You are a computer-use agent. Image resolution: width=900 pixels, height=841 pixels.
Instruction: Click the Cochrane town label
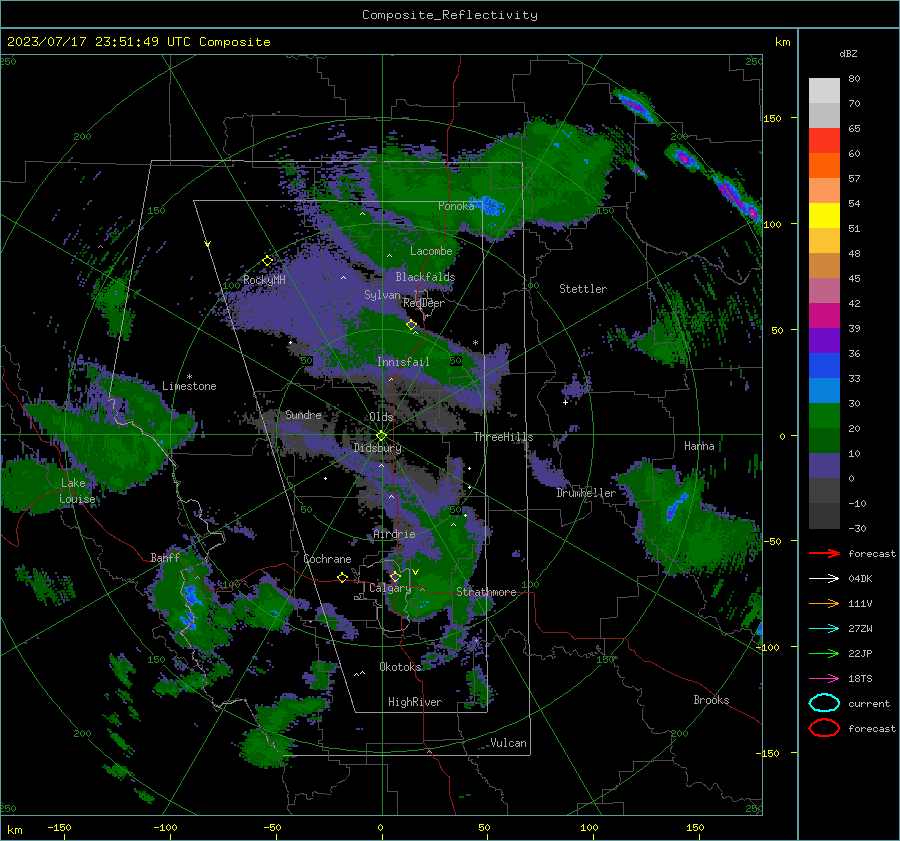point(327,559)
